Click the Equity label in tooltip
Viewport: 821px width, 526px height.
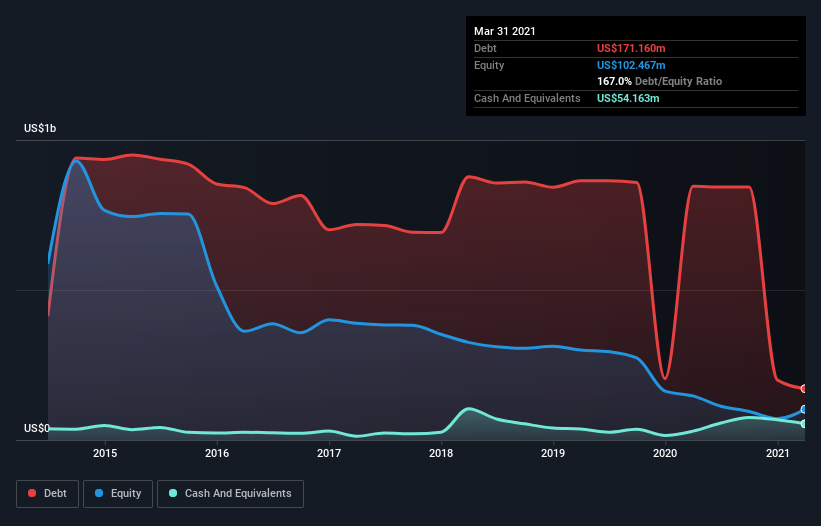tap(489, 65)
